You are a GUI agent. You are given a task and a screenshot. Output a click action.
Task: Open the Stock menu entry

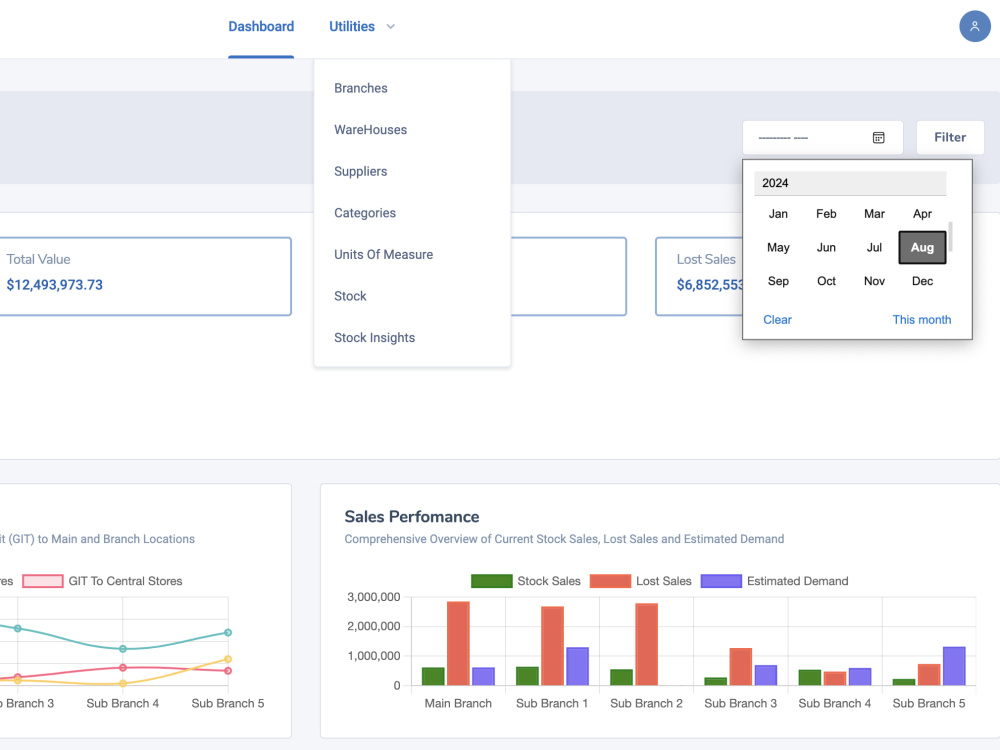(x=350, y=296)
